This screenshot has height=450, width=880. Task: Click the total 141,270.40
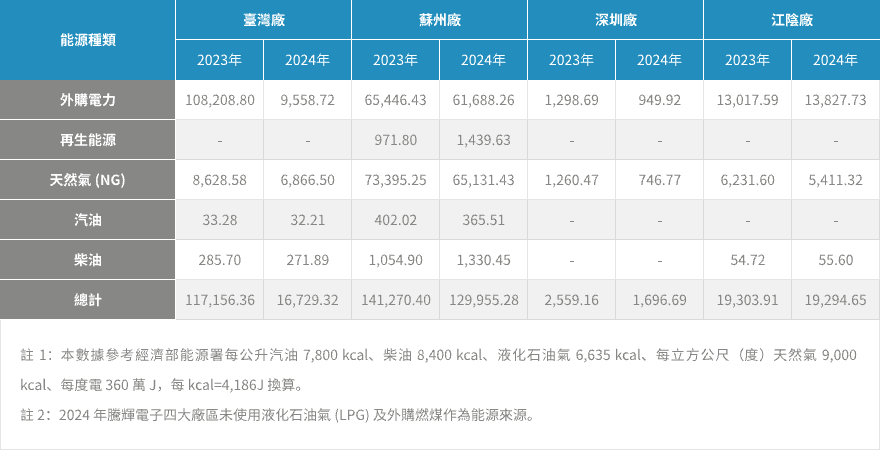click(396, 300)
